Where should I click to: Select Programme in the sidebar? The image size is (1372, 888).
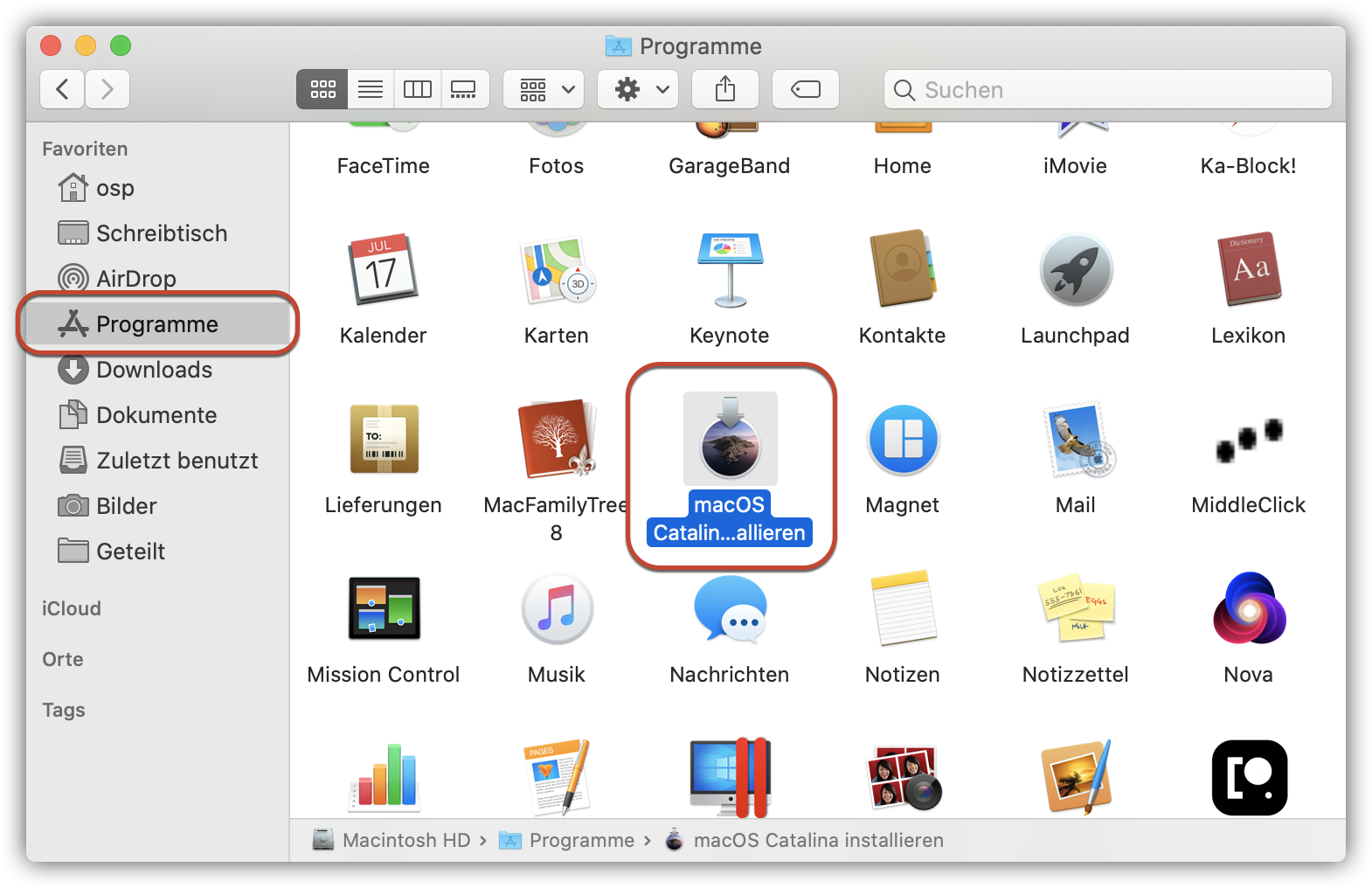click(x=157, y=324)
